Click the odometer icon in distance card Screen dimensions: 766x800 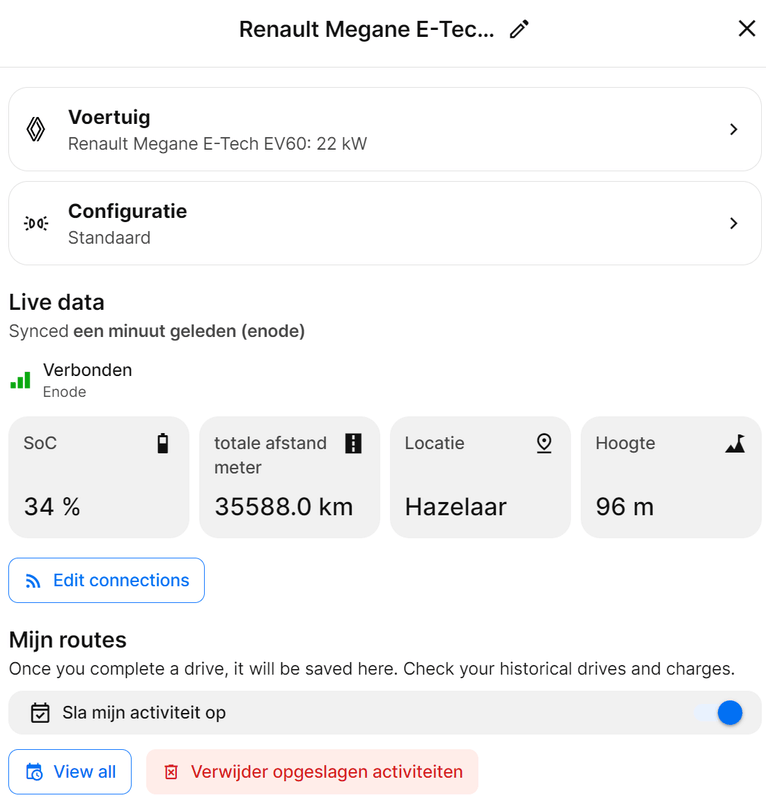coord(353,443)
